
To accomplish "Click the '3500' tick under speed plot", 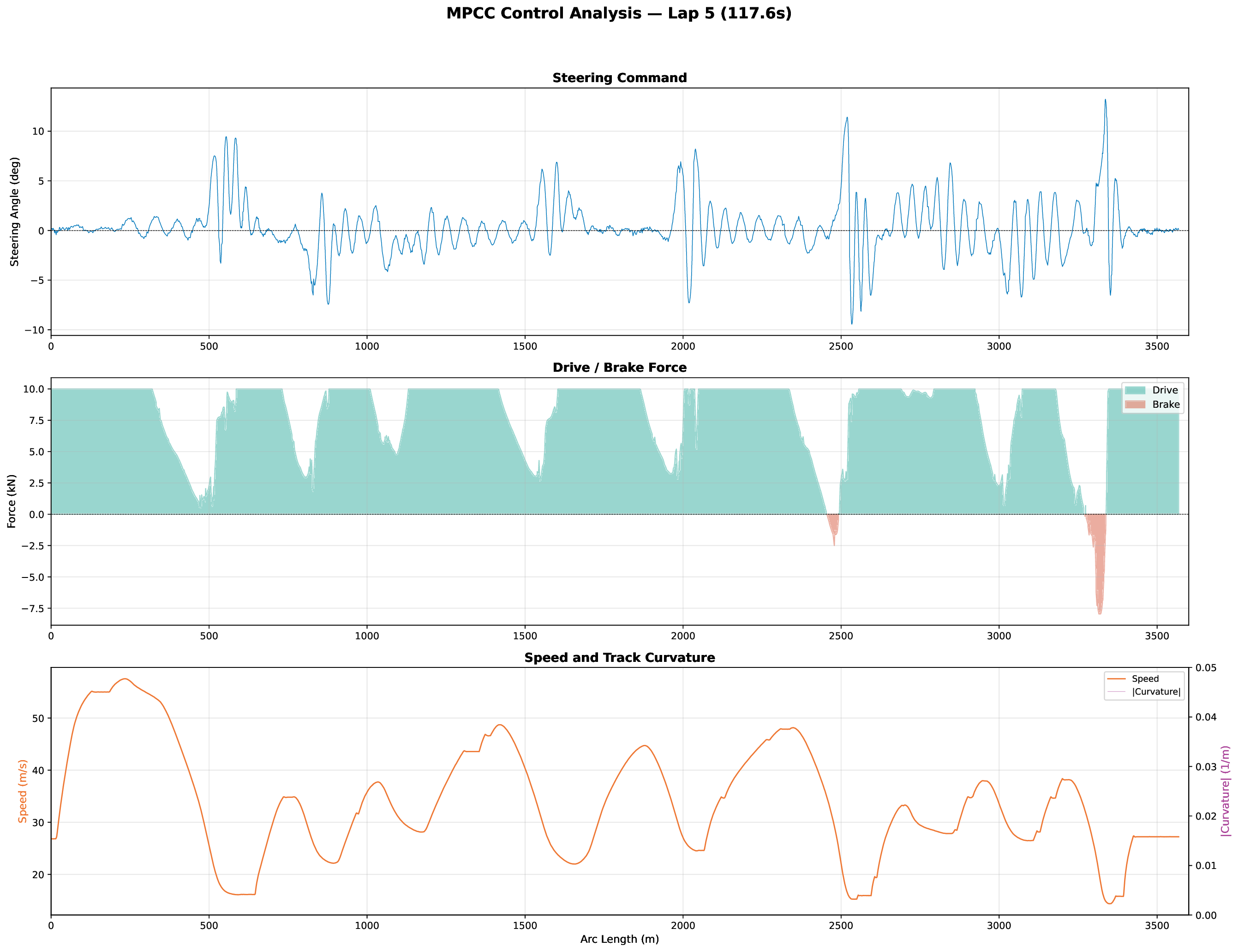I will tap(1157, 925).
